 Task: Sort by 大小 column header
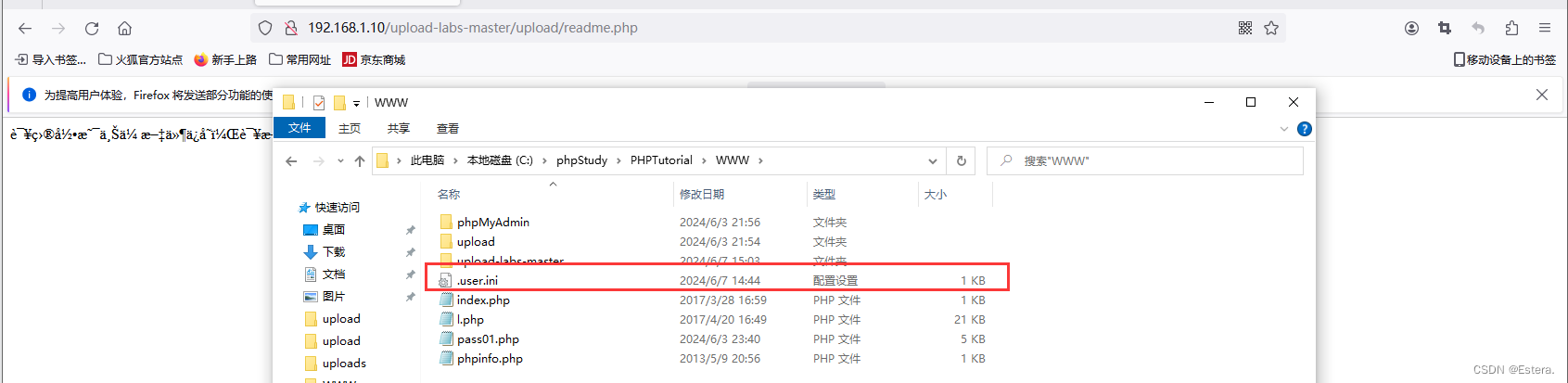936,195
